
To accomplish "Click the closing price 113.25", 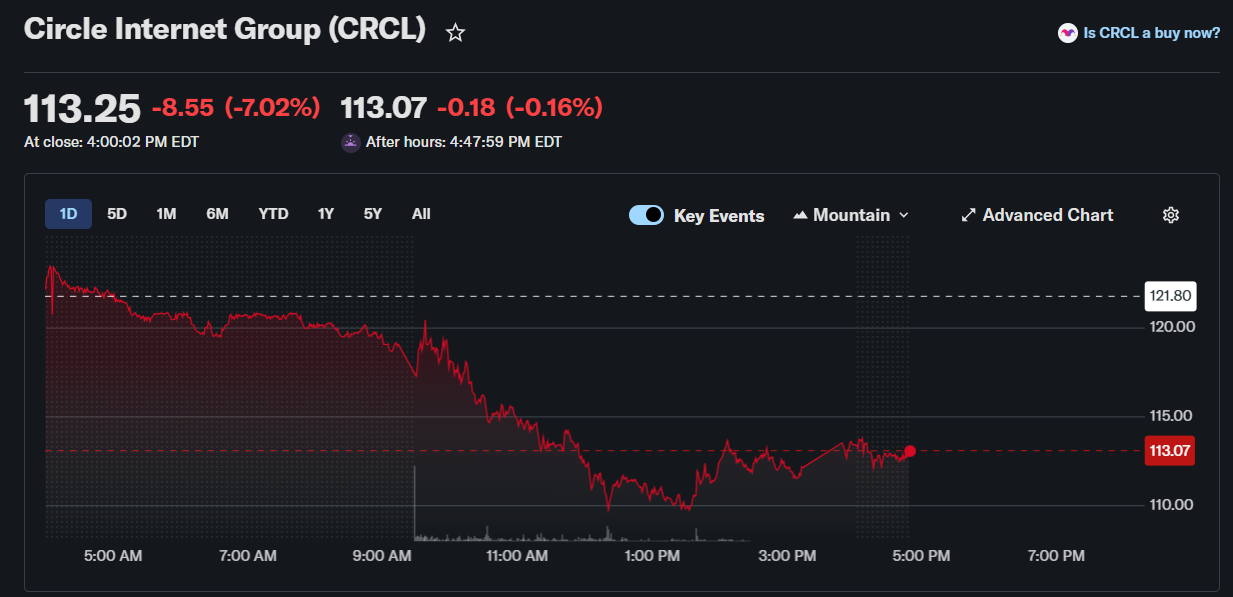I will pyautogui.click(x=82, y=108).
